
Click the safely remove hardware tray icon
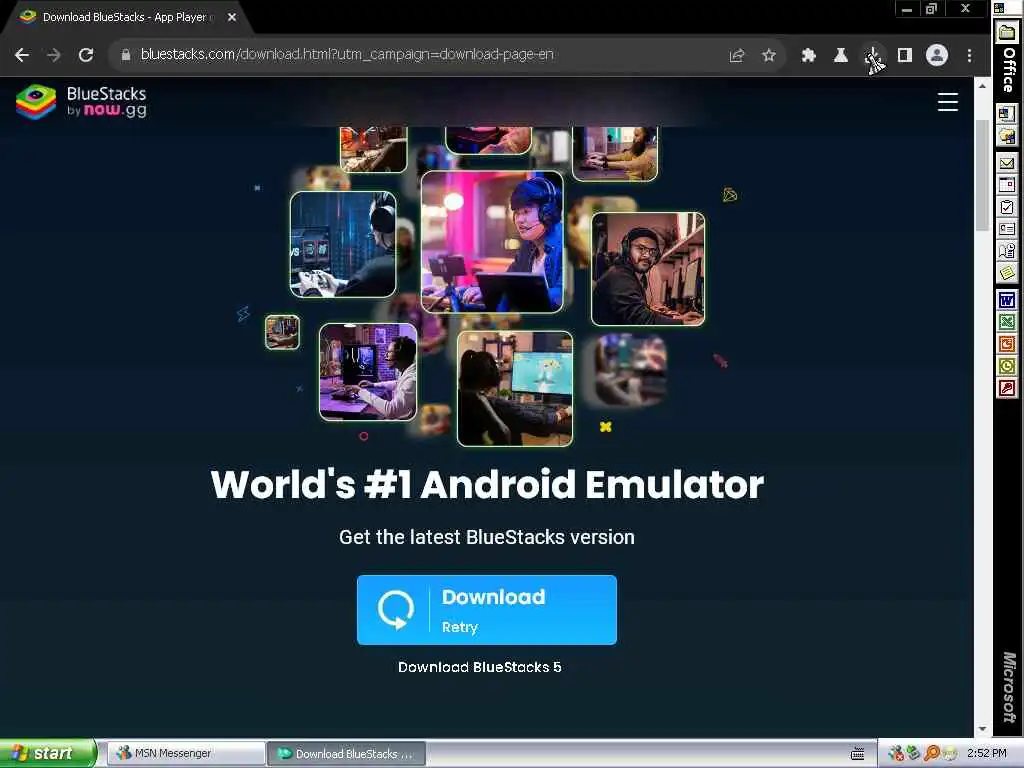(x=913, y=754)
